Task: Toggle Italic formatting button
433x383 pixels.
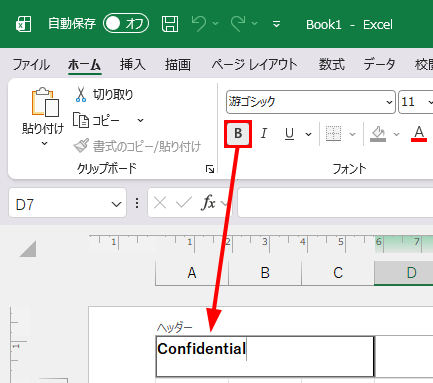Action: pos(264,134)
